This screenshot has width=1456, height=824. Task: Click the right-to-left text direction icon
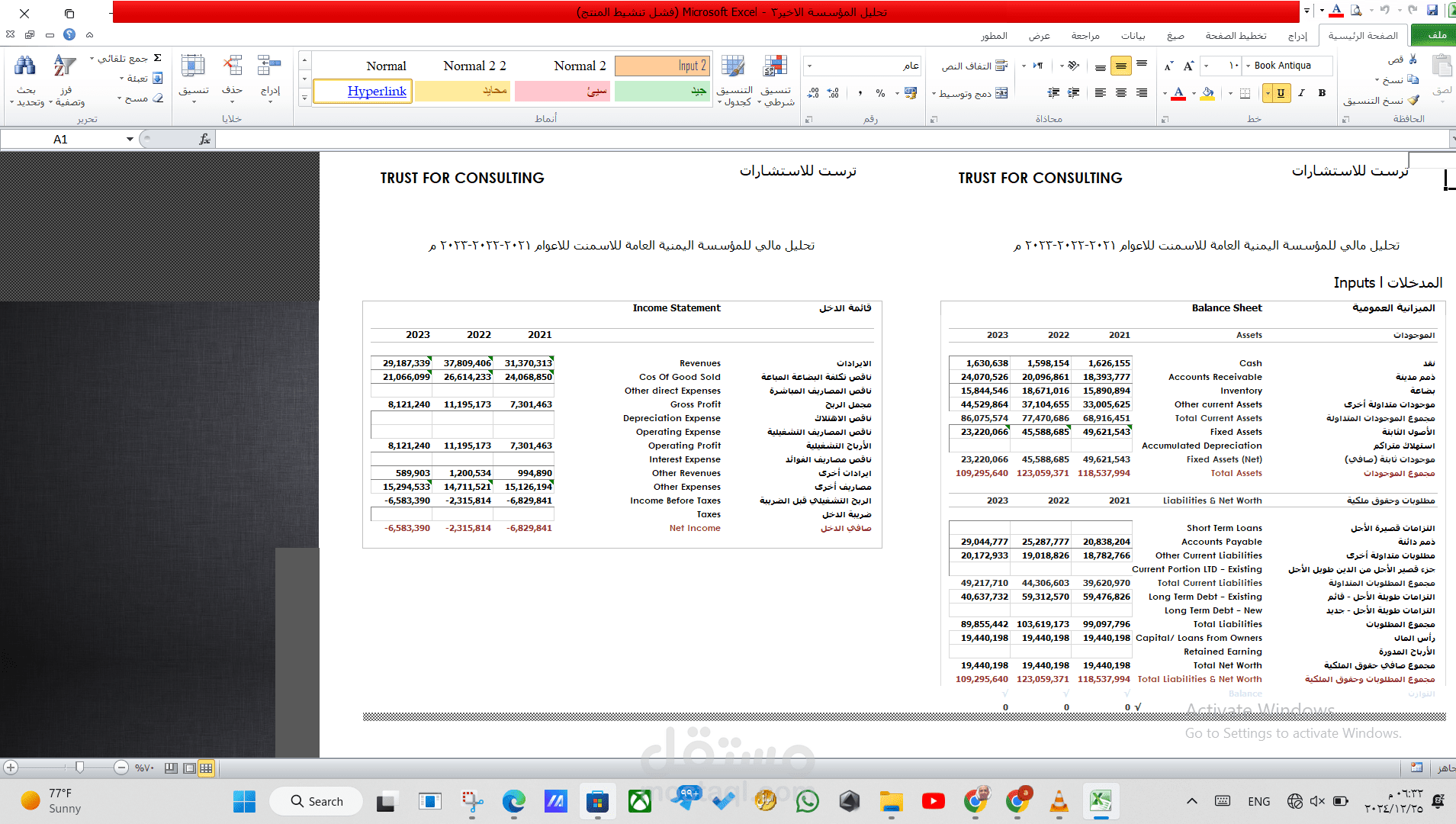[1038, 66]
